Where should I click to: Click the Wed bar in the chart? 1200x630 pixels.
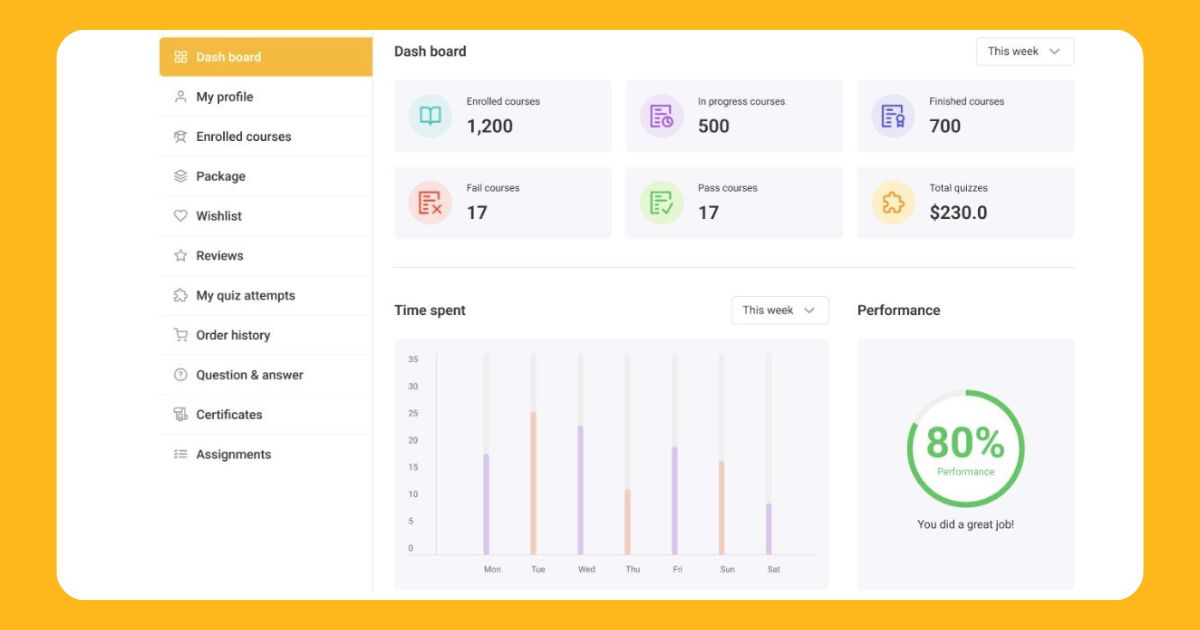tap(580, 490)
